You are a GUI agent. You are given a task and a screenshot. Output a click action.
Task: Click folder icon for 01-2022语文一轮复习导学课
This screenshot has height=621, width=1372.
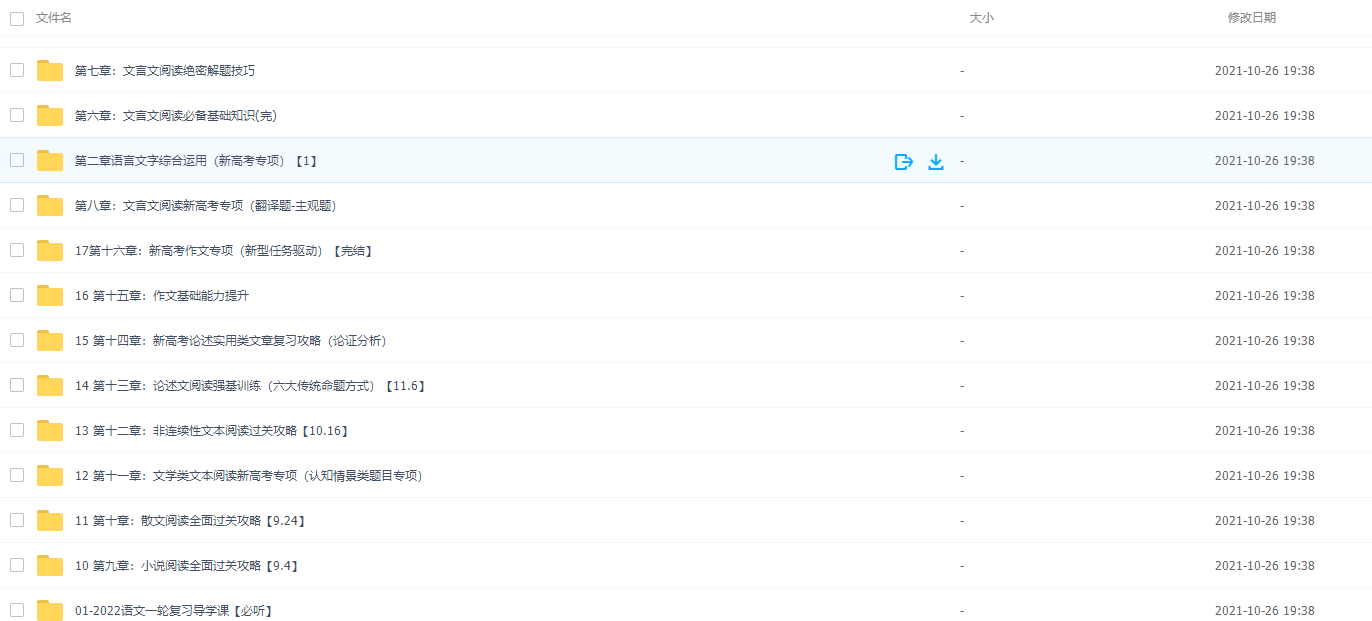click(x=50, y=611)
